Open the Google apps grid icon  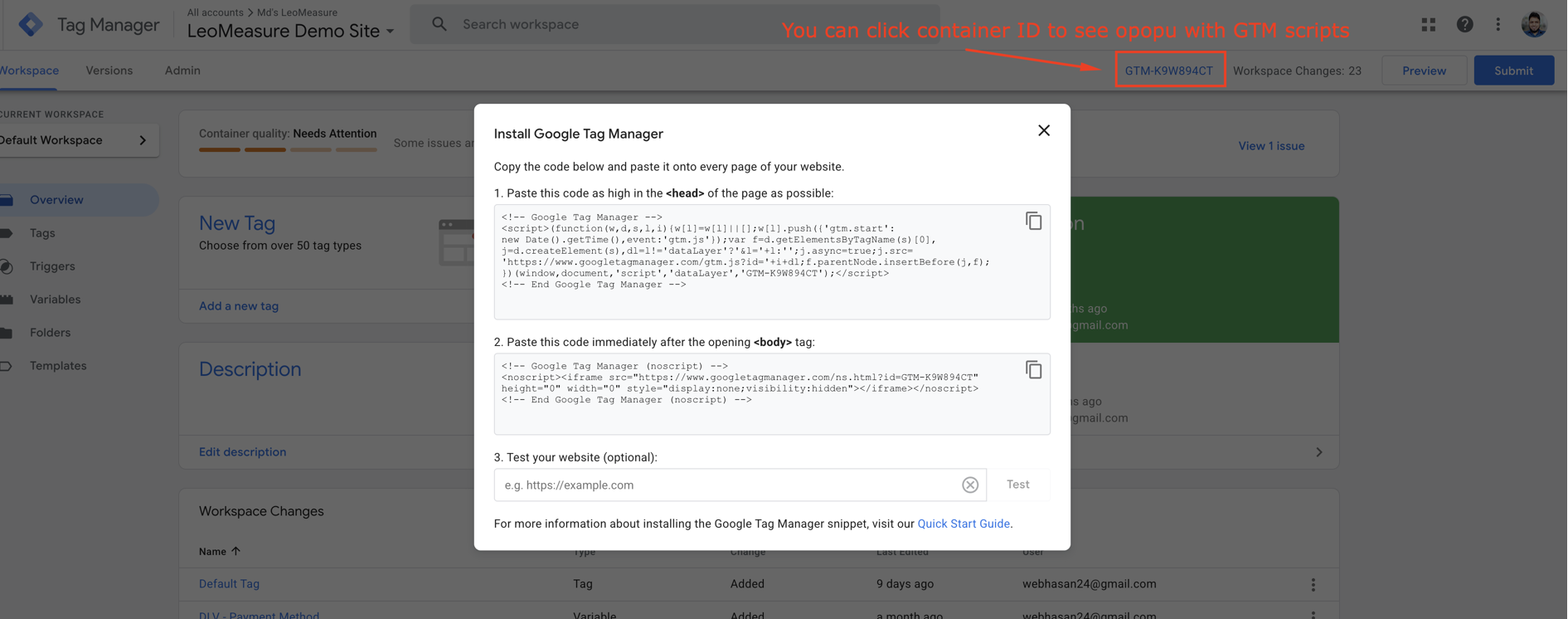click(x=1428, y=25)
